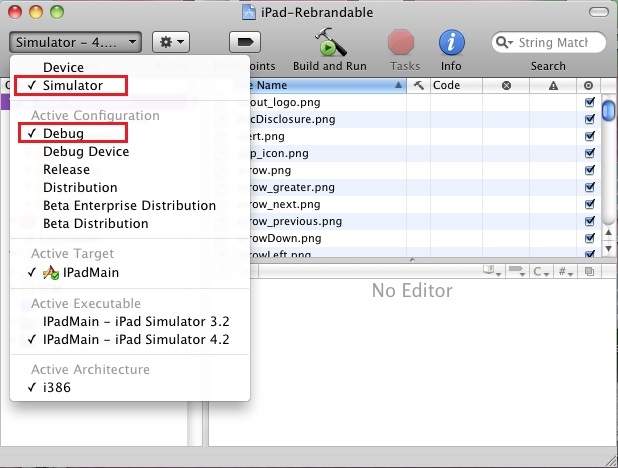
Task: Toggle target checkbox for arrowDown.png row
Action: (x=588, y=238)
